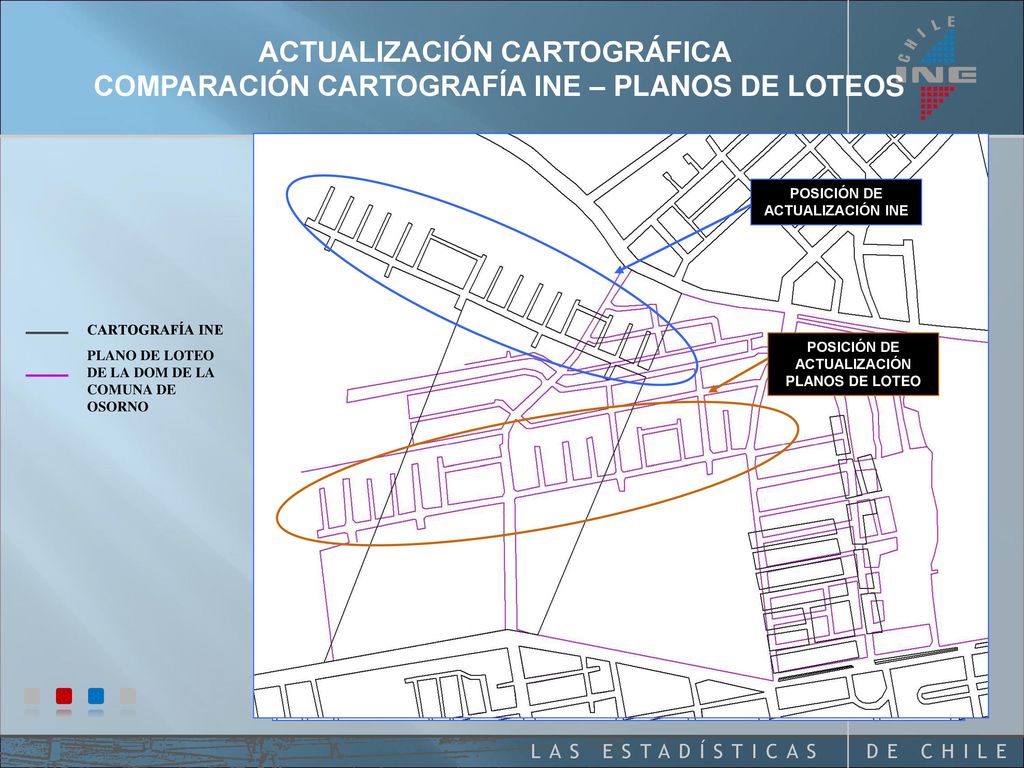Click the red square at bottom left
The image size is (1024, 768).
63,696
